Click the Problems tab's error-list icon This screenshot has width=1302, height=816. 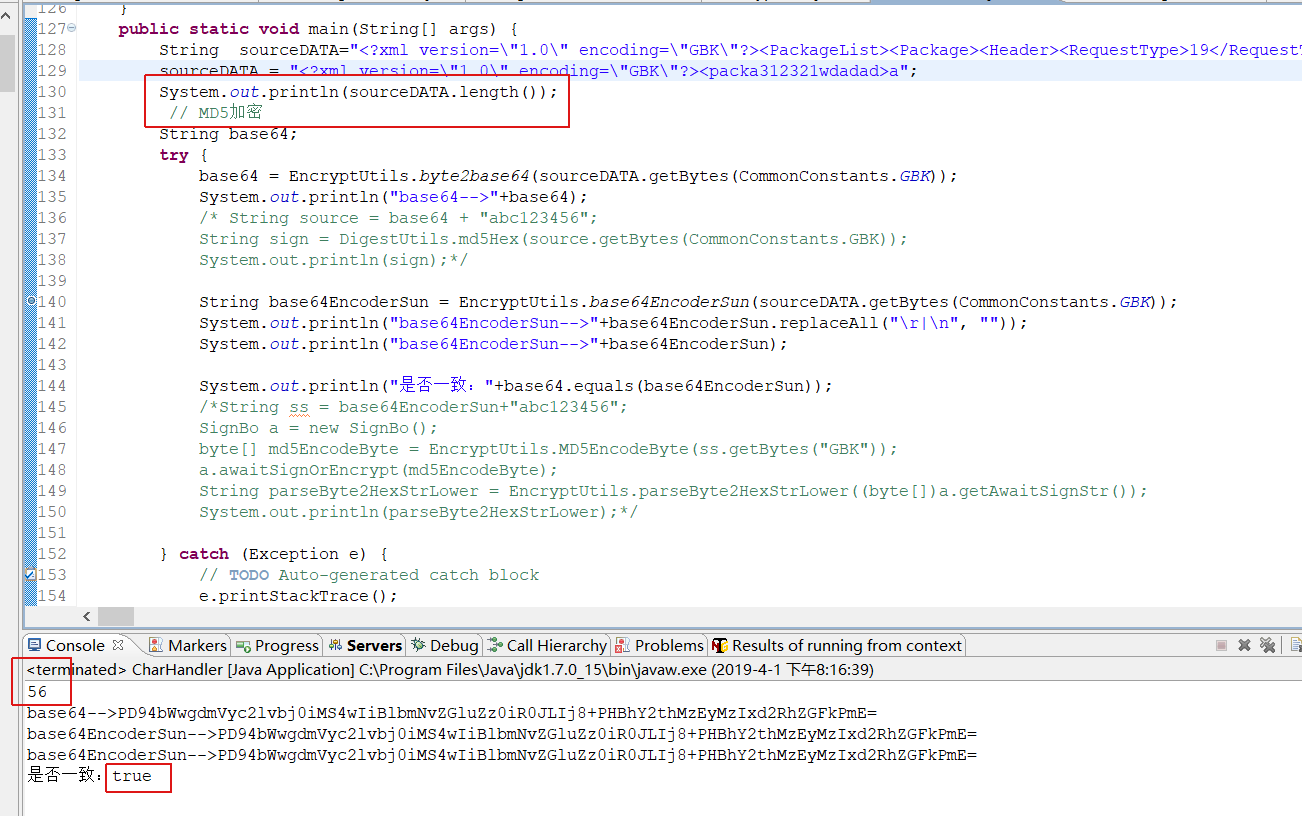(x=621, y=645)
